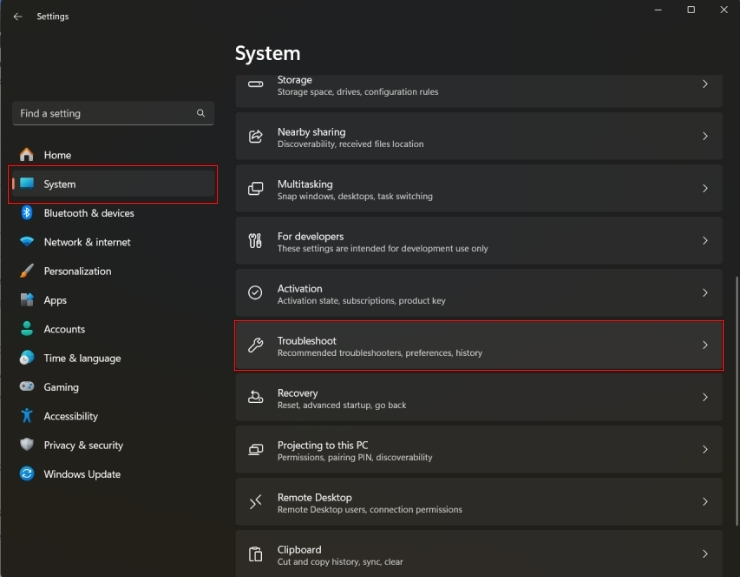Open Privacy & security settings
This screenshot has width=740, height=577.
pos(113,445)
